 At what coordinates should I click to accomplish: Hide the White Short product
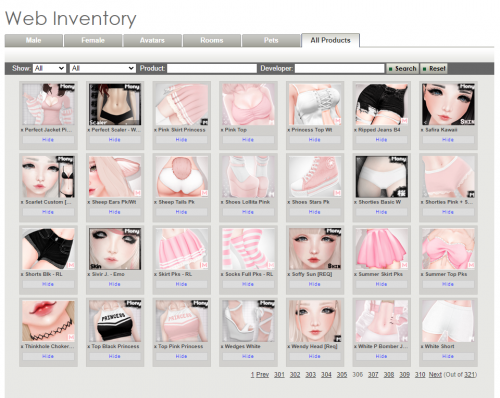tap(448, 356)
